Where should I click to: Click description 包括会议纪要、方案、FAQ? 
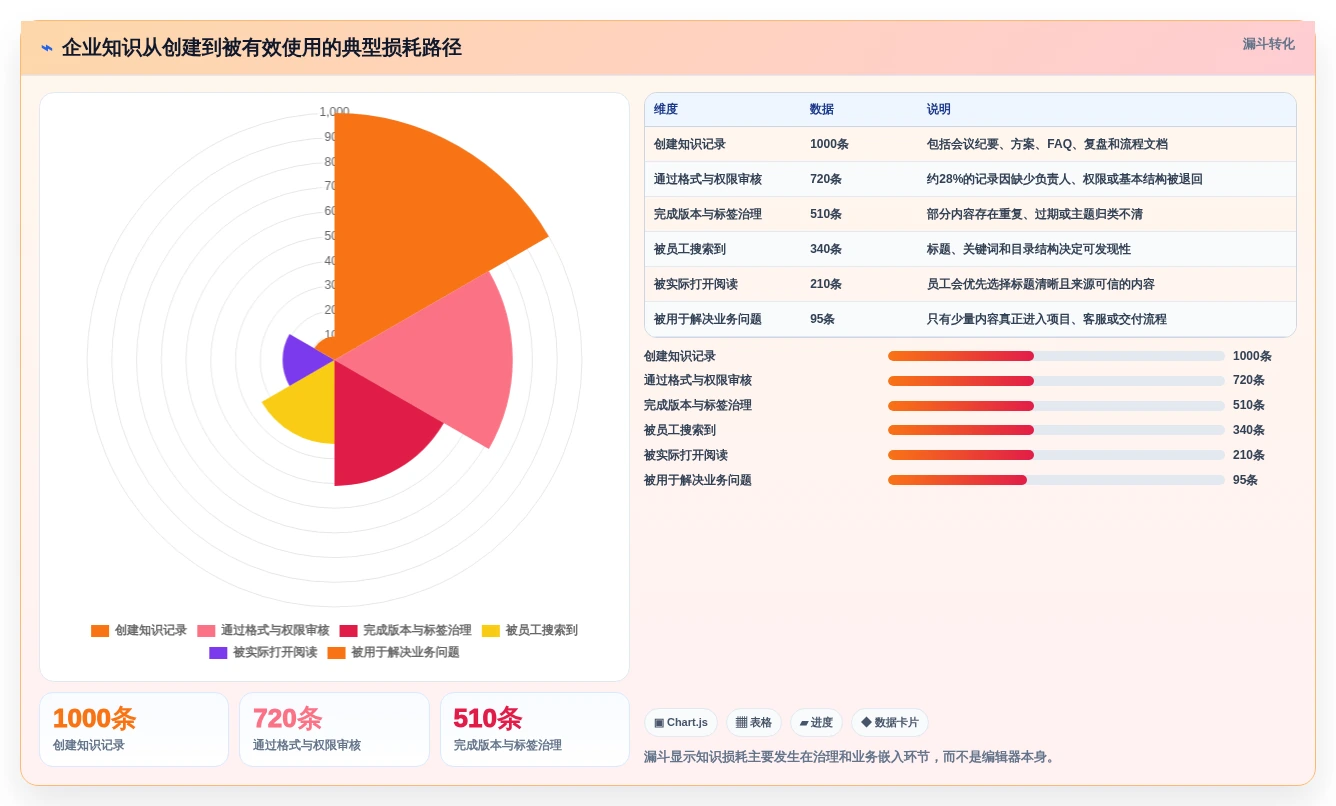1047,144
